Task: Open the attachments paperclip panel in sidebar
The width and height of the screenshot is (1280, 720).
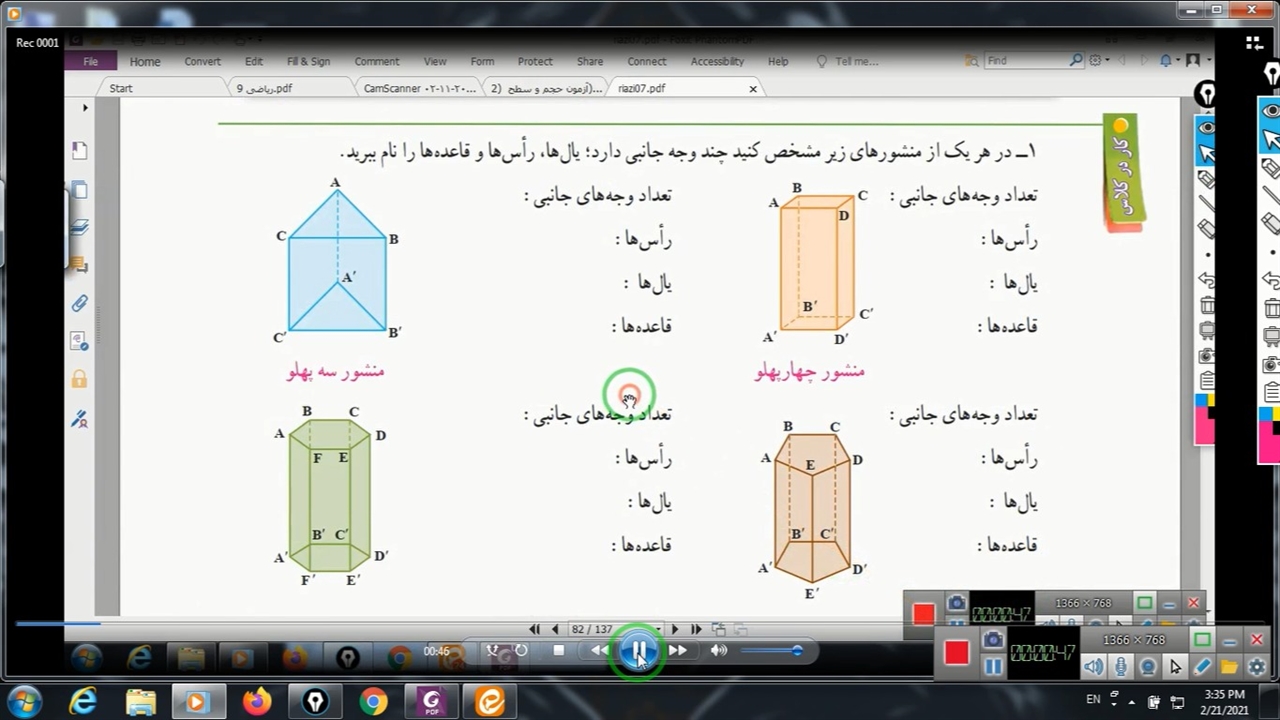Action: pos(79,303)
